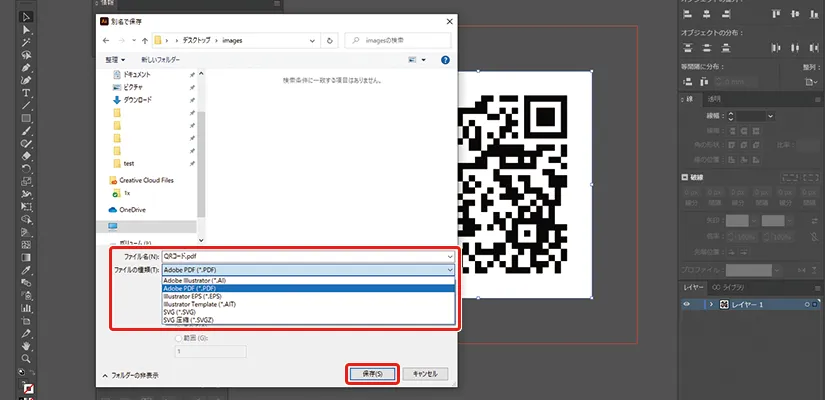
Task: Select the Rotate tool
Action: pos(26,169)
